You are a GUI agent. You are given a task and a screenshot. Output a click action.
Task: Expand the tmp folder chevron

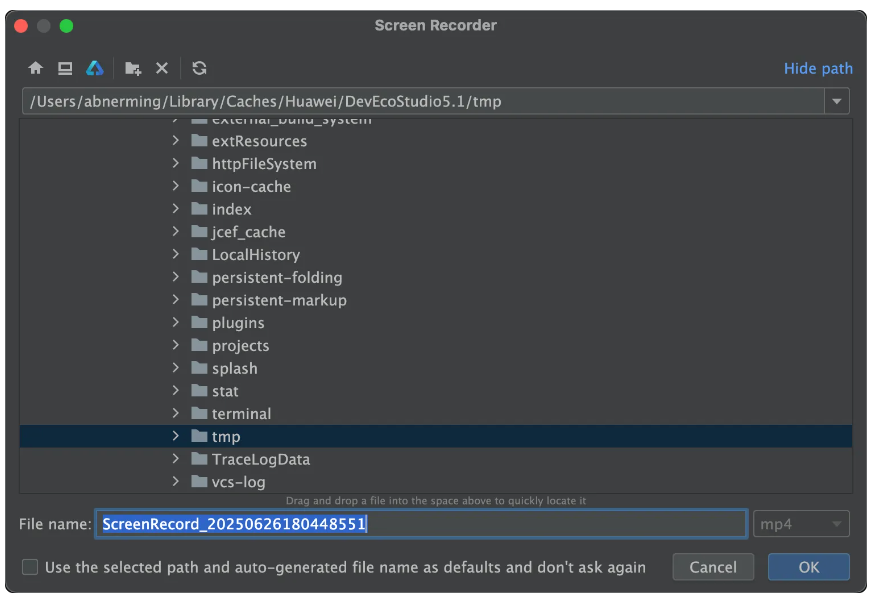tap(176, 437)
